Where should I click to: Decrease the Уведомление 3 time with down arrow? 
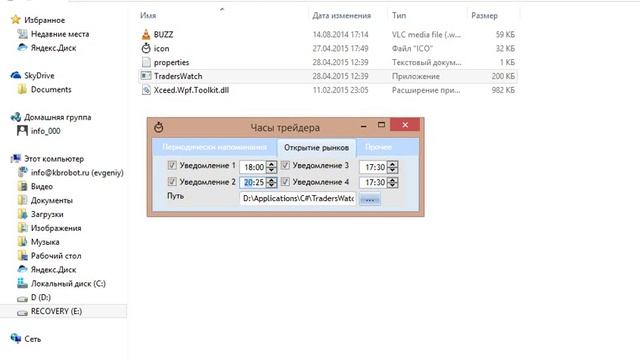click(392, 169)
